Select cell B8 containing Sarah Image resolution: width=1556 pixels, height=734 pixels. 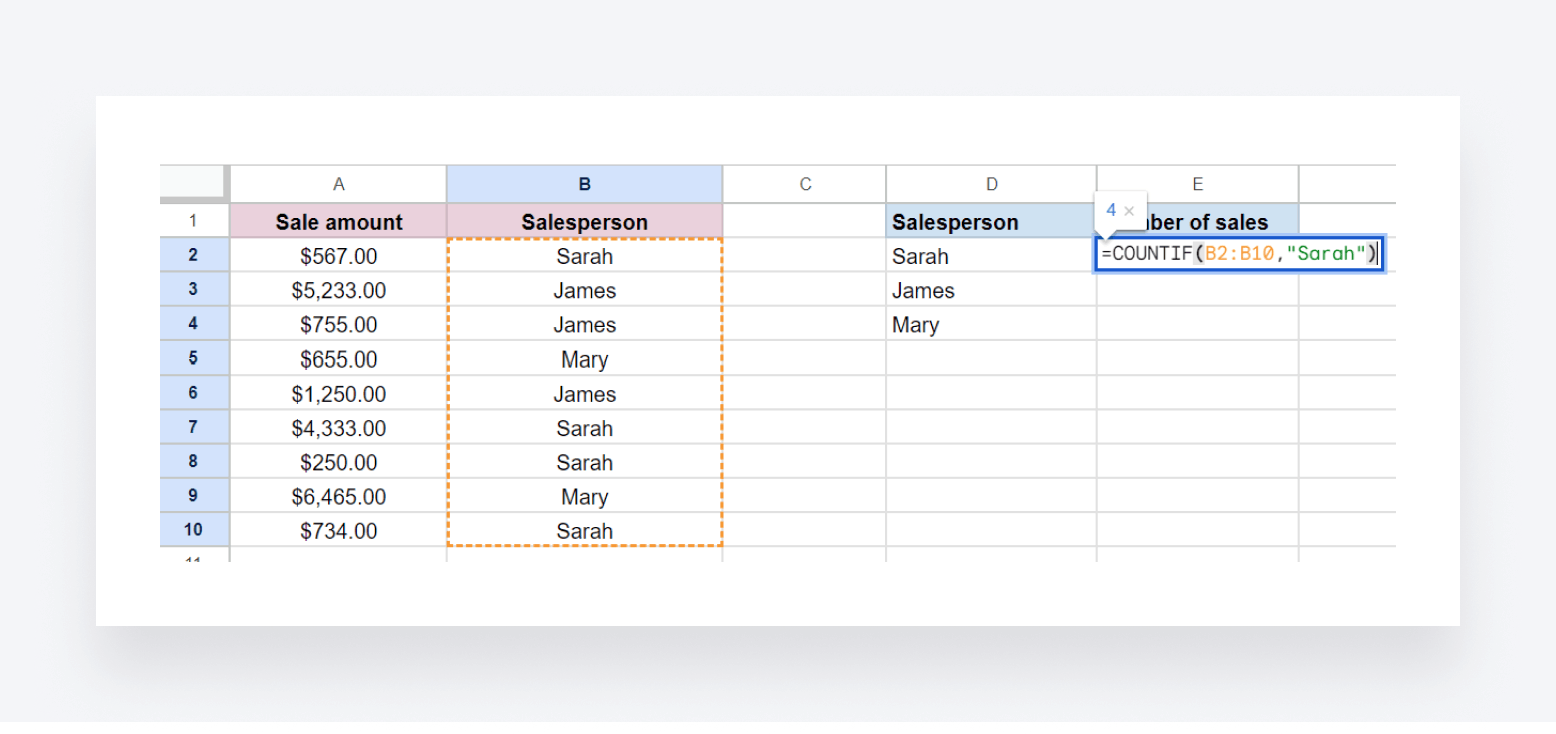tap(585, 462)
